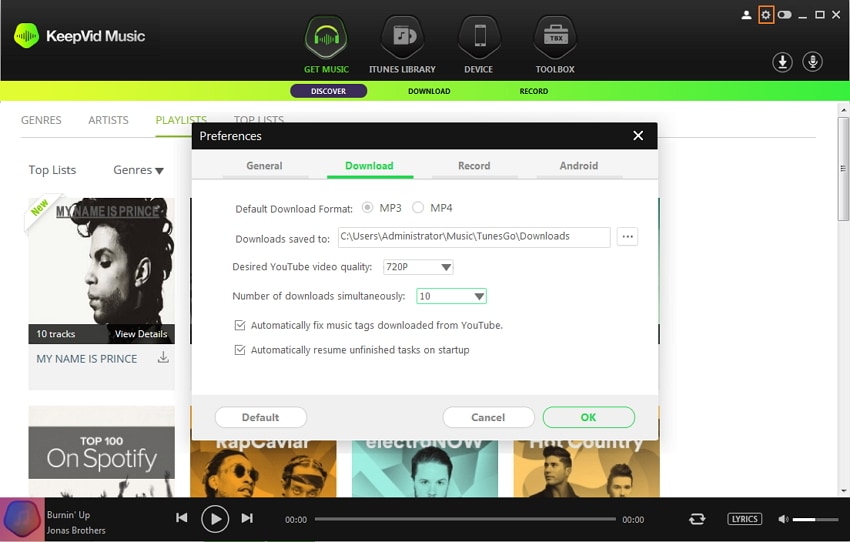Image resolution: width=850 pixels, height=542 pixels.
Task: Open simultaneous downloads number dropdown
Action: pyautogui.click(x=451, y=296)
